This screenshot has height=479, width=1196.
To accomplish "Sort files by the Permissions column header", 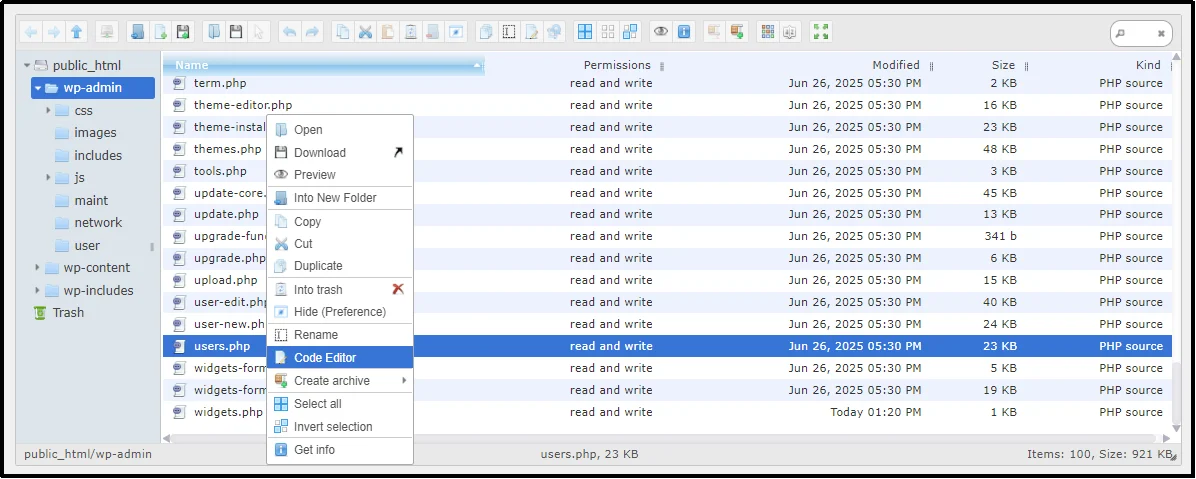I will pyautogui.click(x=617, y=65).
